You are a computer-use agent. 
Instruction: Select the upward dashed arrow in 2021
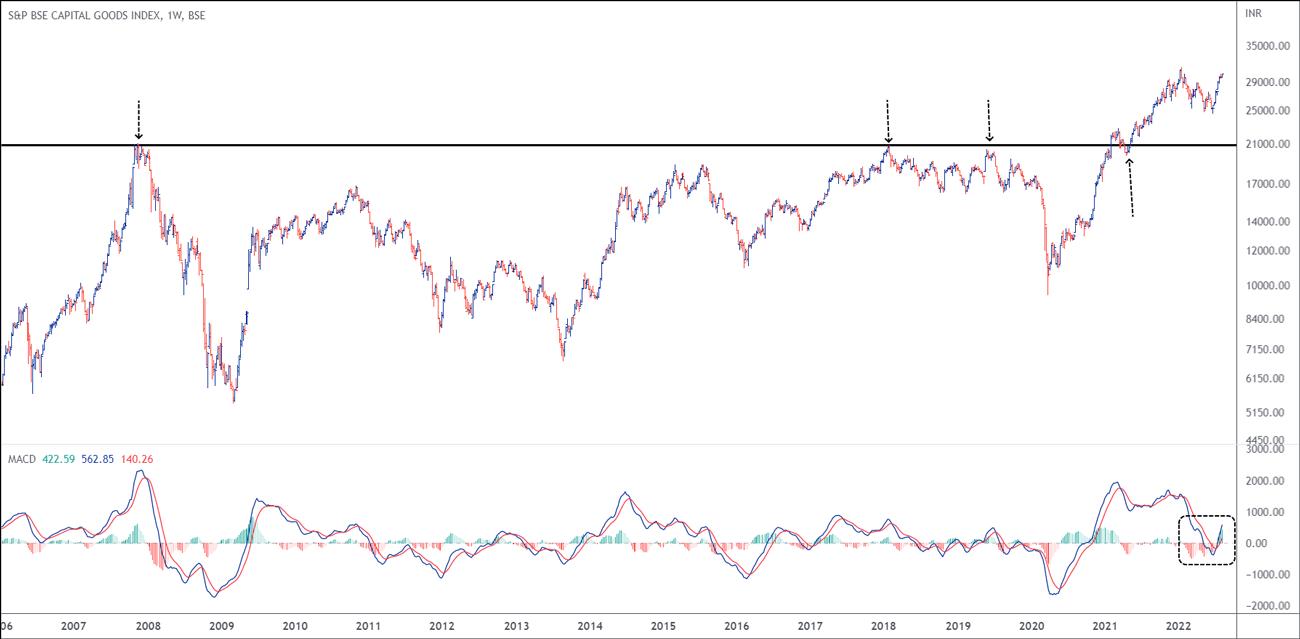coord(1130,185)
